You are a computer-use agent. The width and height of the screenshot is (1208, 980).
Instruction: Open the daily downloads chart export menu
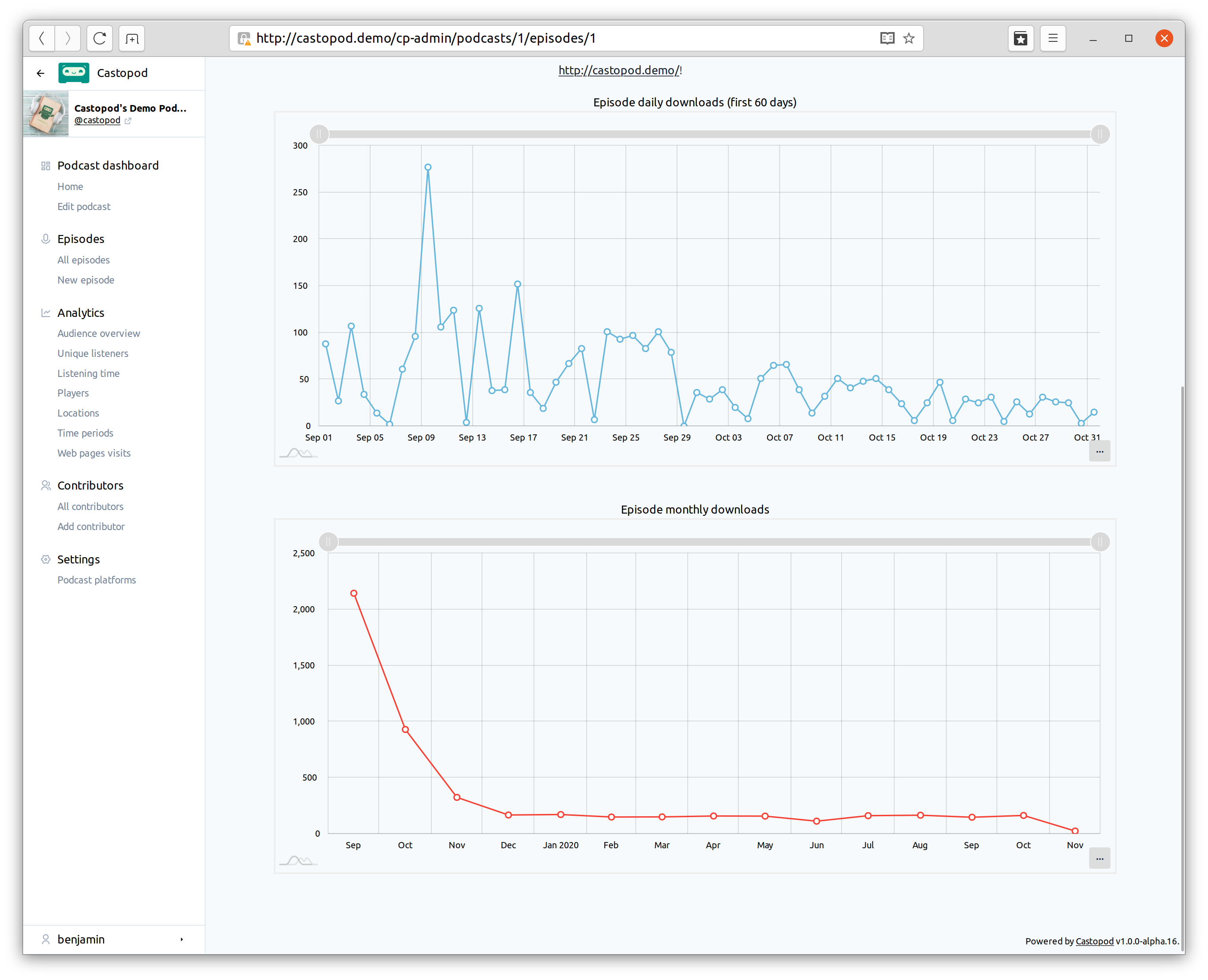pyautogui.click(x=1099, y=451)
